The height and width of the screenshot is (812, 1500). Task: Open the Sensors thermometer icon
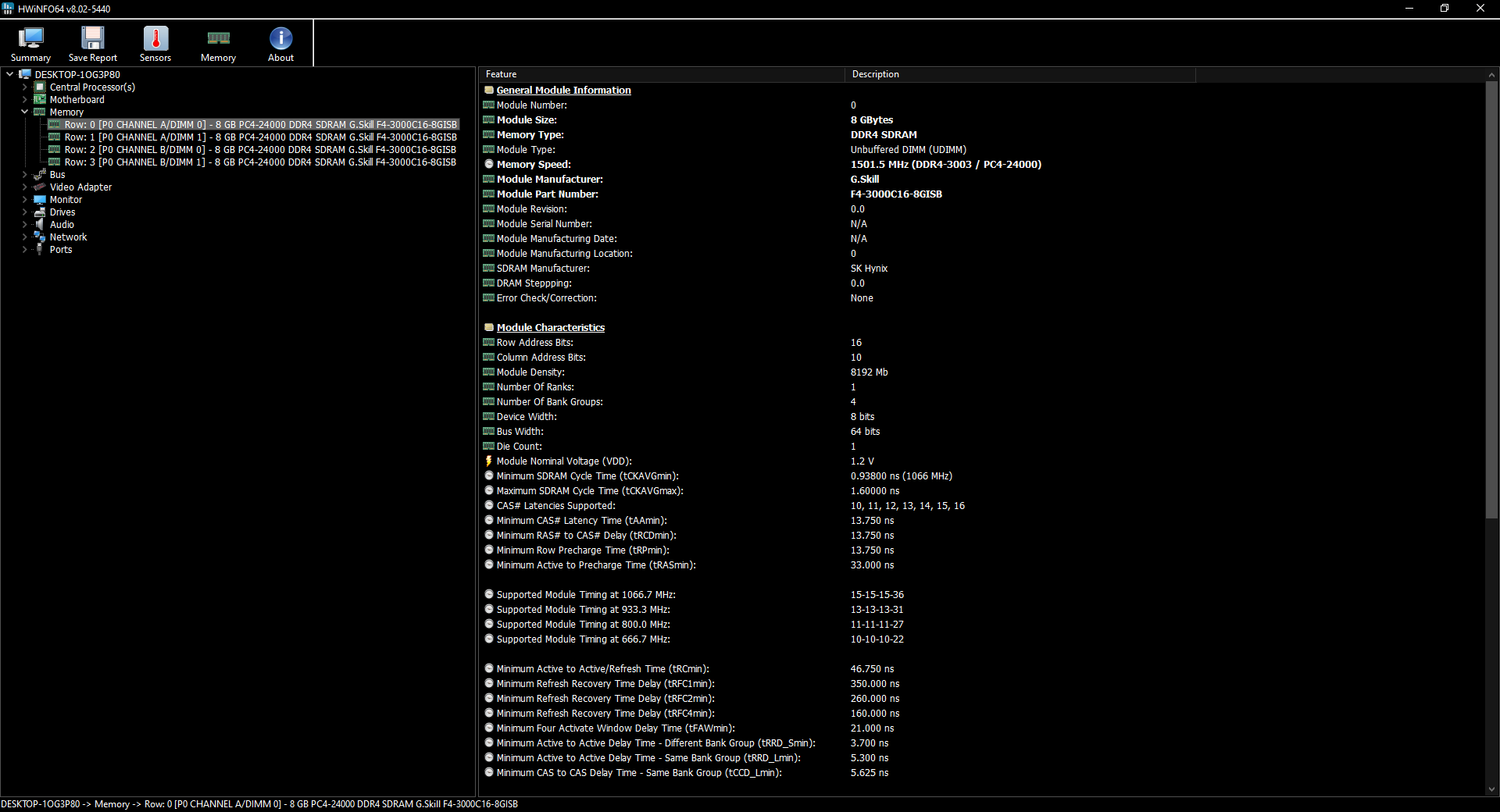pos(155,38)
